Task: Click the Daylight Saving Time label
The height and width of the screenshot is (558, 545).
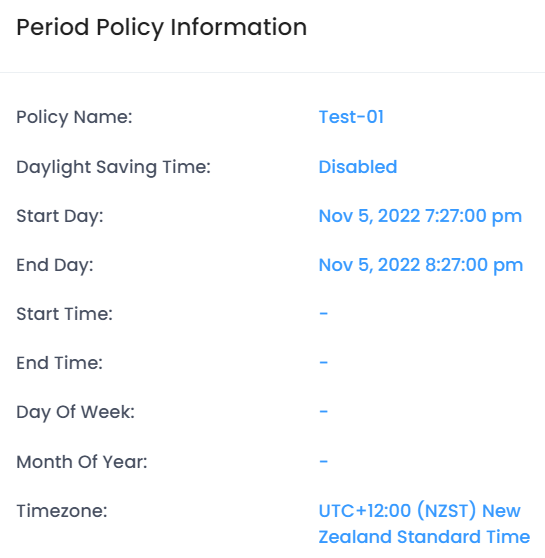Action: click(x=114, y=167)
